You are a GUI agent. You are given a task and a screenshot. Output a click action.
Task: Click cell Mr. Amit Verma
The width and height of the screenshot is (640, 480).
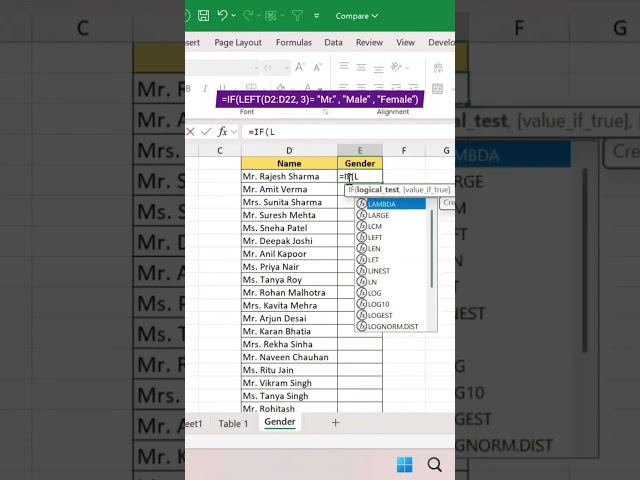click(x=289, y=189)
